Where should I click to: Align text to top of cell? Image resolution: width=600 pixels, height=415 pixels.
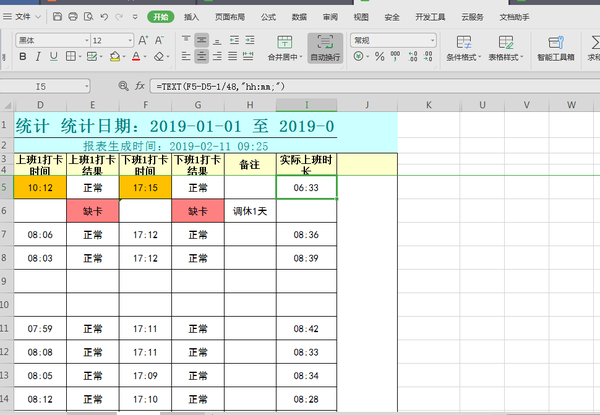click(186, 40)
